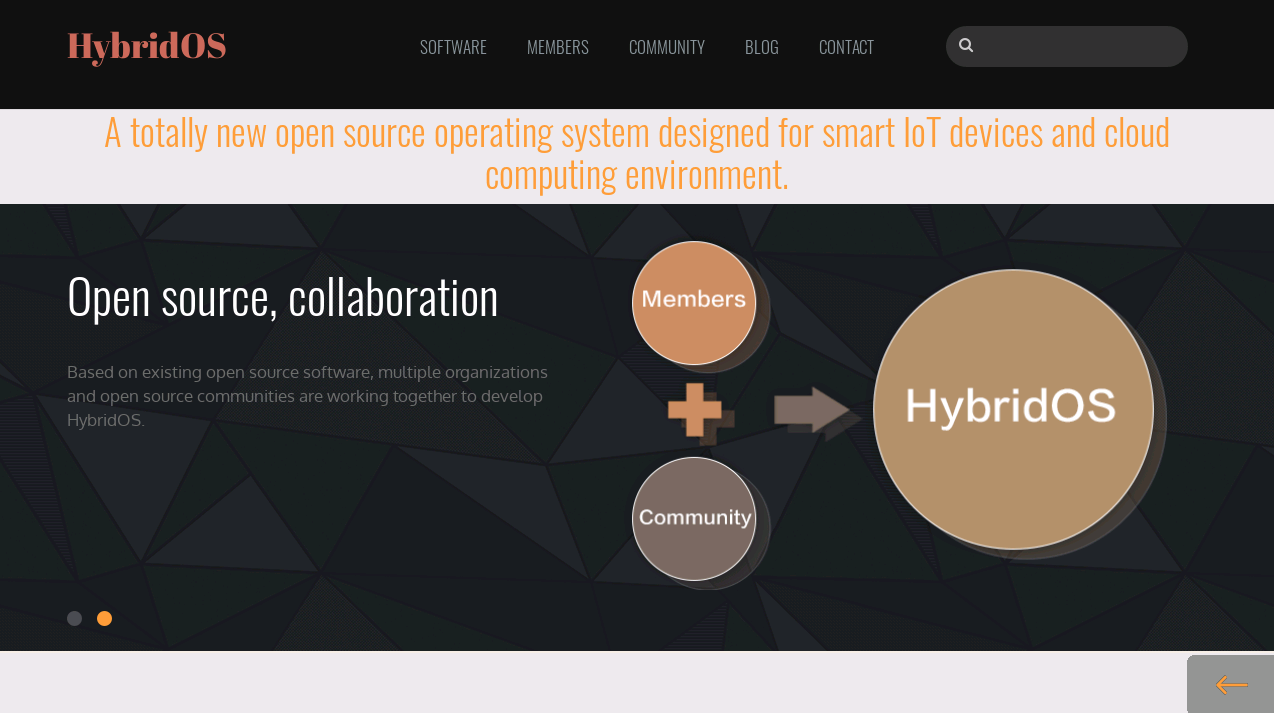
Task: Go to the COMMUNITY page
Action: point(667,47)
